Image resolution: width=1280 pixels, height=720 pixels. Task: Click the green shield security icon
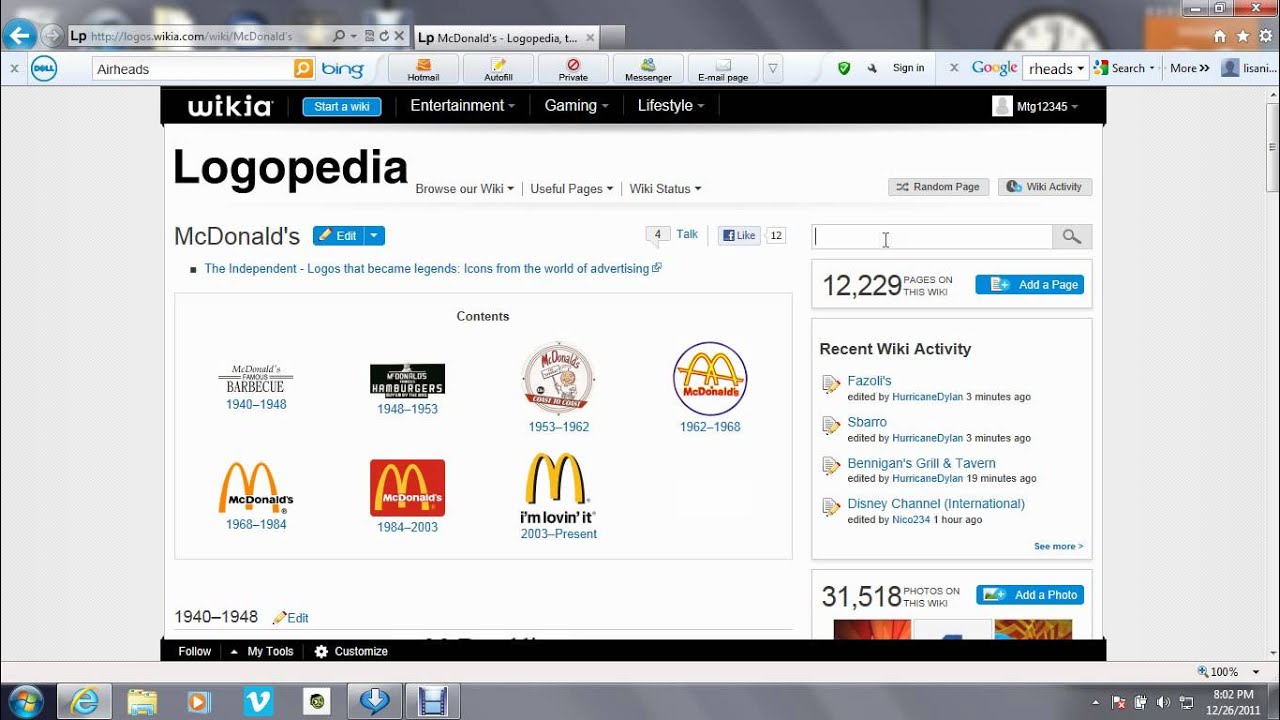844,68
